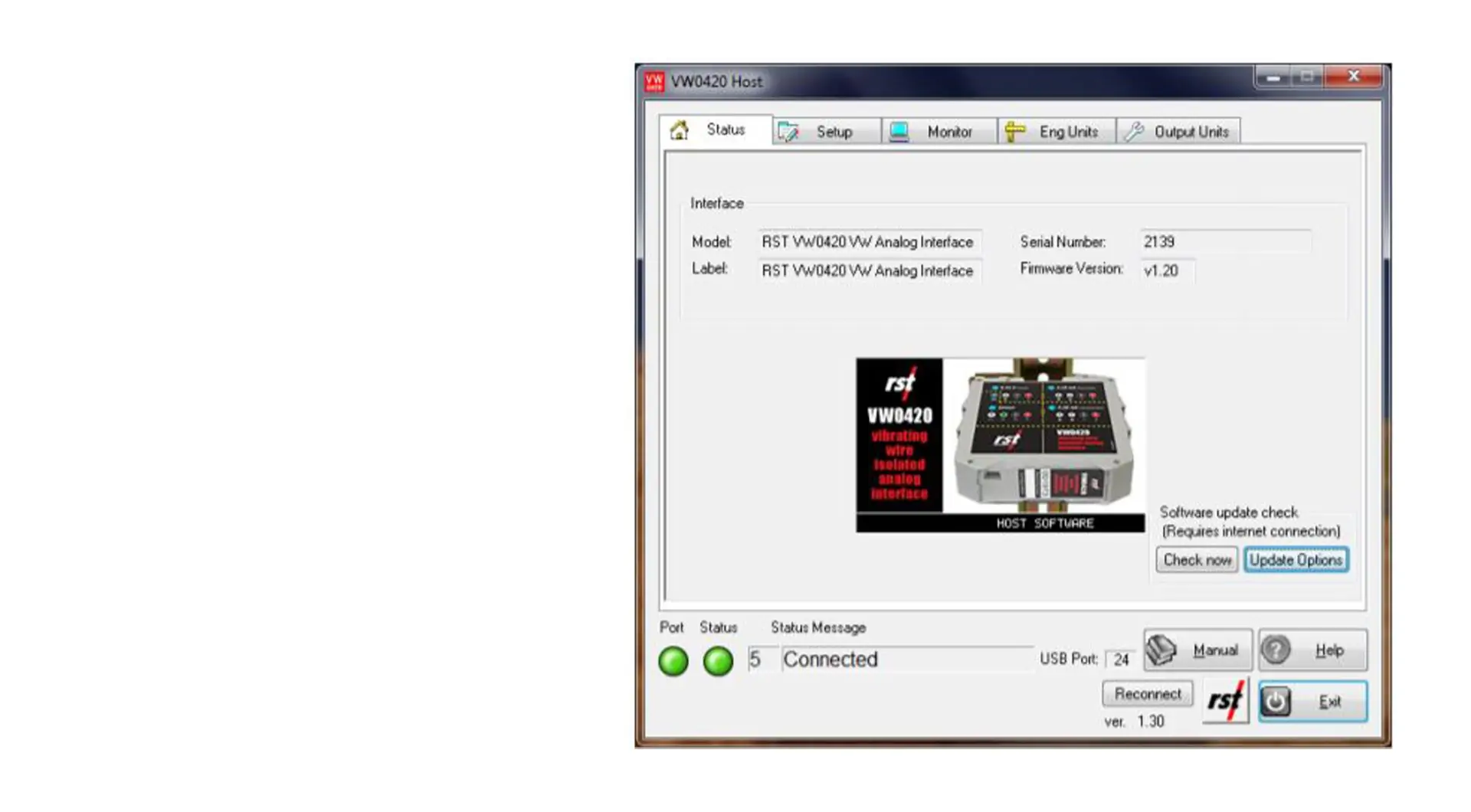The height and width of the screenshot is (812, 1471).
Task: Click the Model field value
Action: 870,242
